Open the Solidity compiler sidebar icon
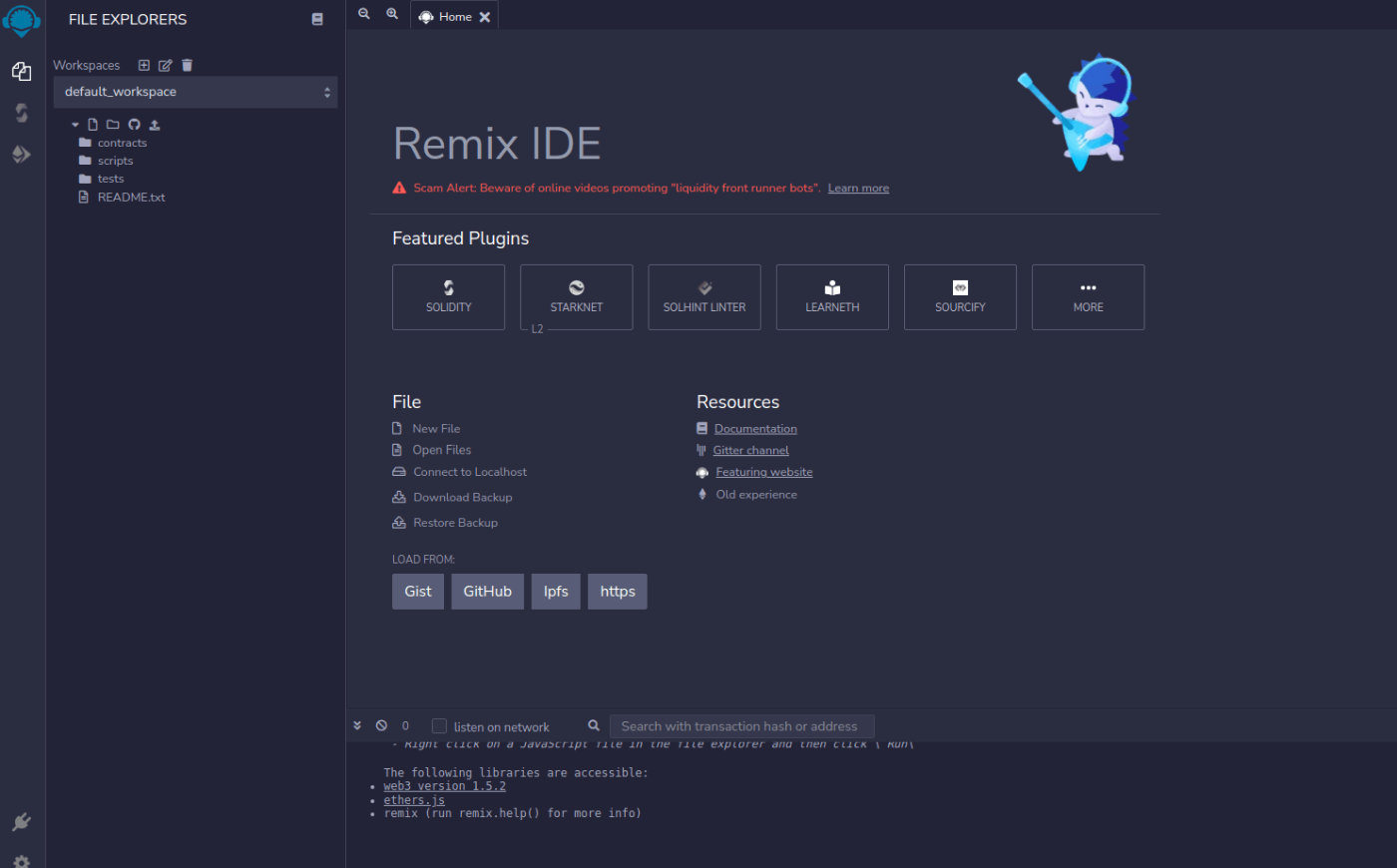Image resolution: width=1397 pixels, height=868 pixels. (21, 113)
